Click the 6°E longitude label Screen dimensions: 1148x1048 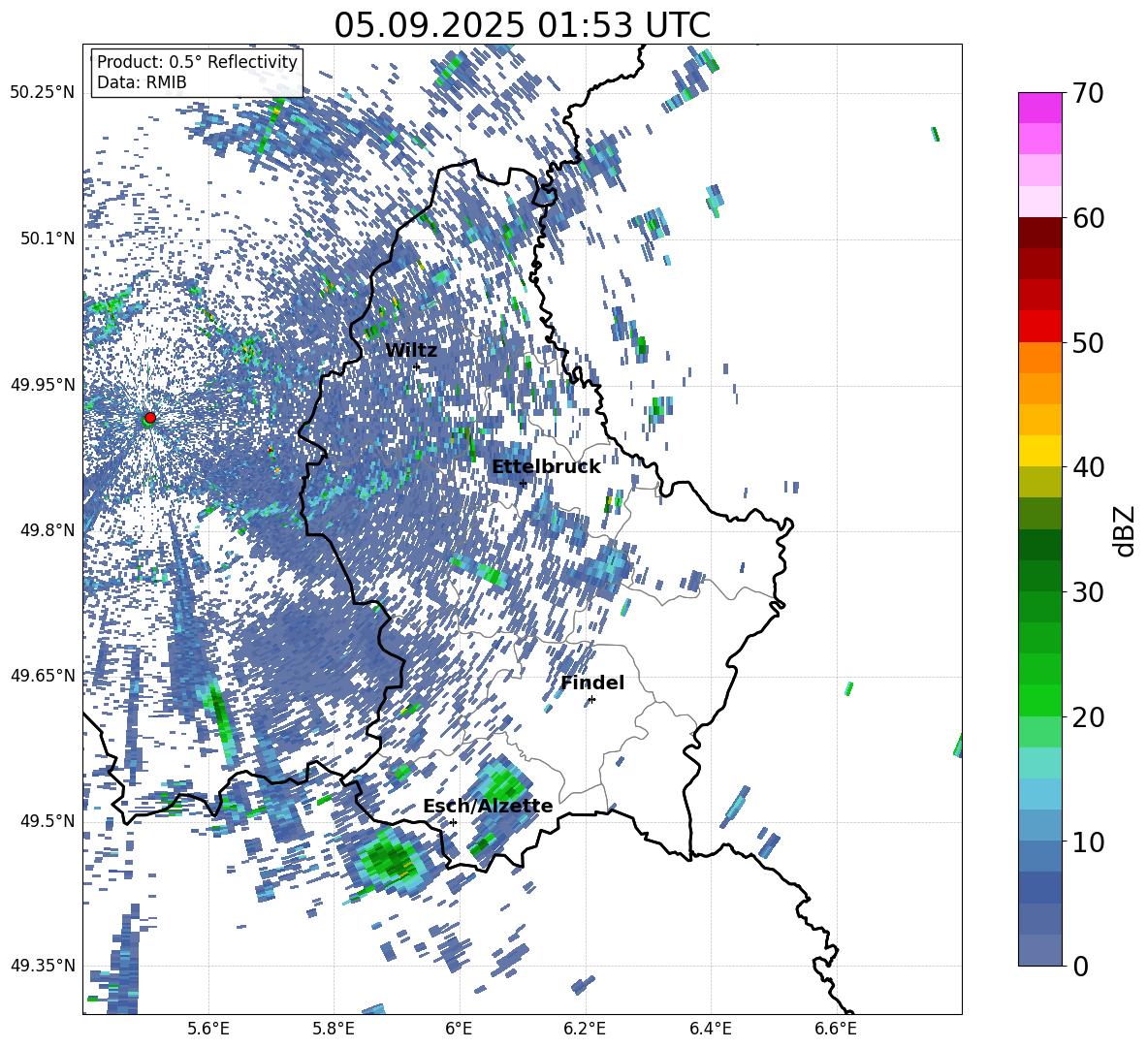pyautogui.click(x=459, y=1030)
